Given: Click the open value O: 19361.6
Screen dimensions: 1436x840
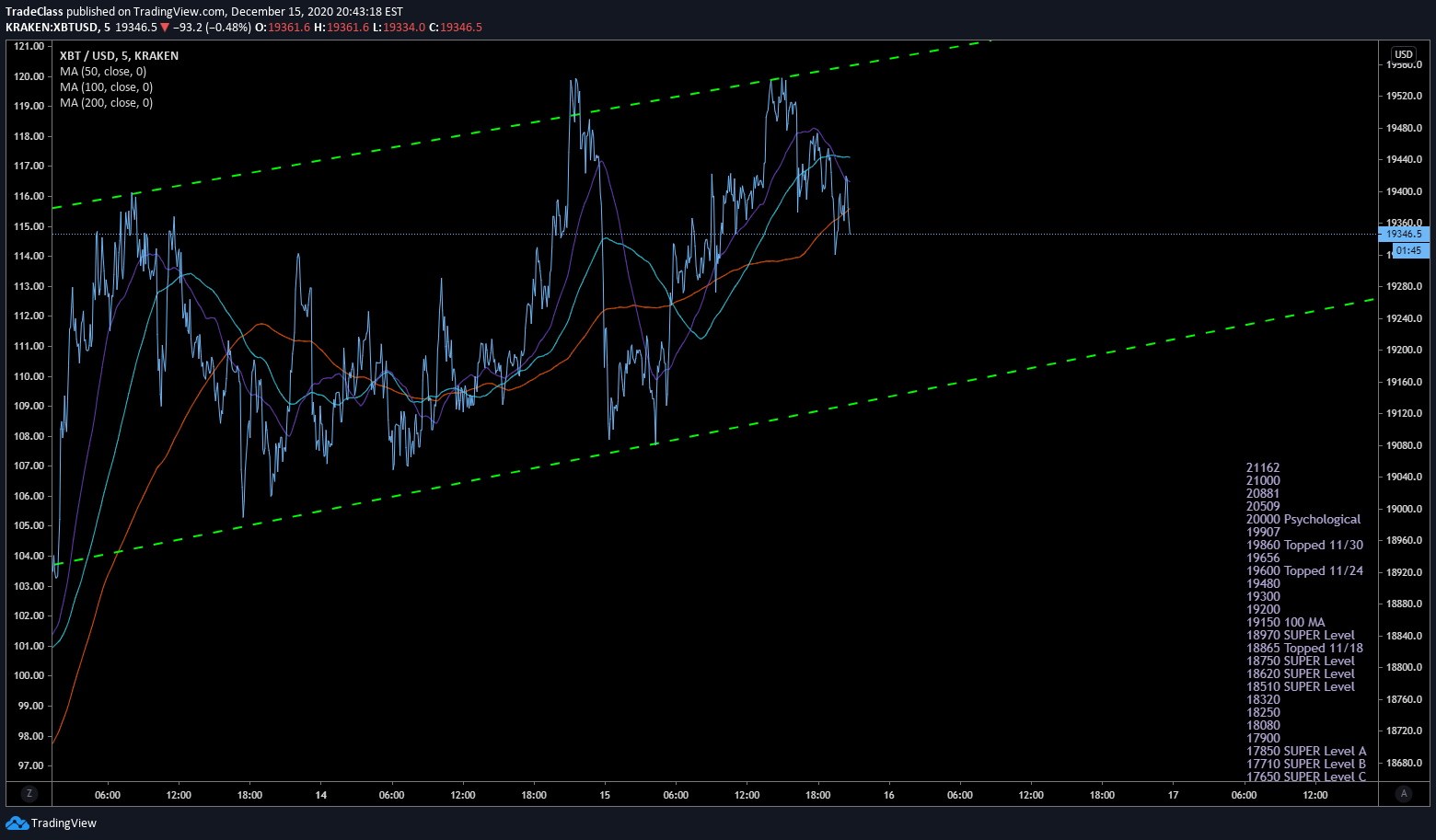Looking at the screenshot, I should click(283, 28).
